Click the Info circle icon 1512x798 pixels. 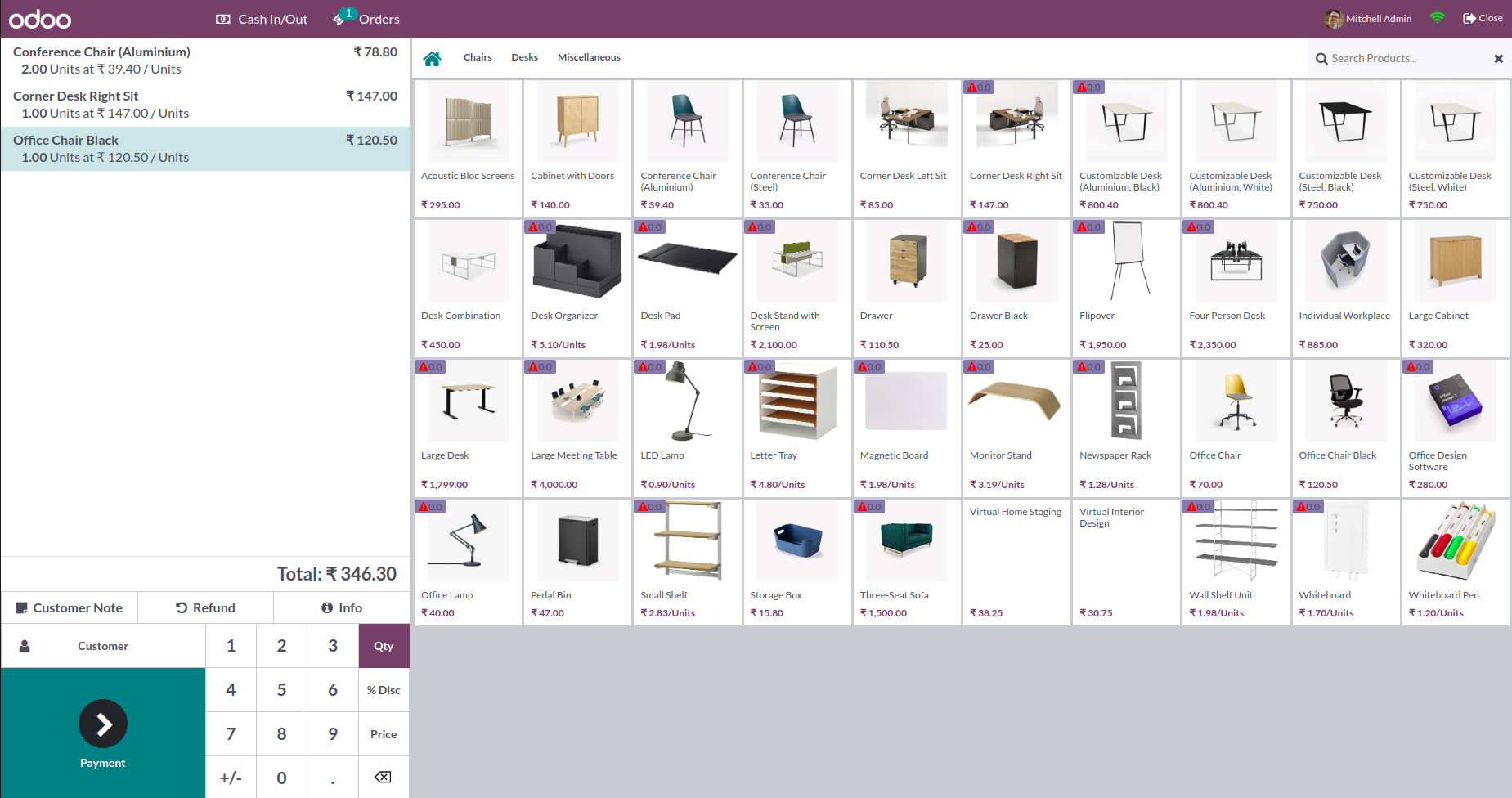(327, 607)
